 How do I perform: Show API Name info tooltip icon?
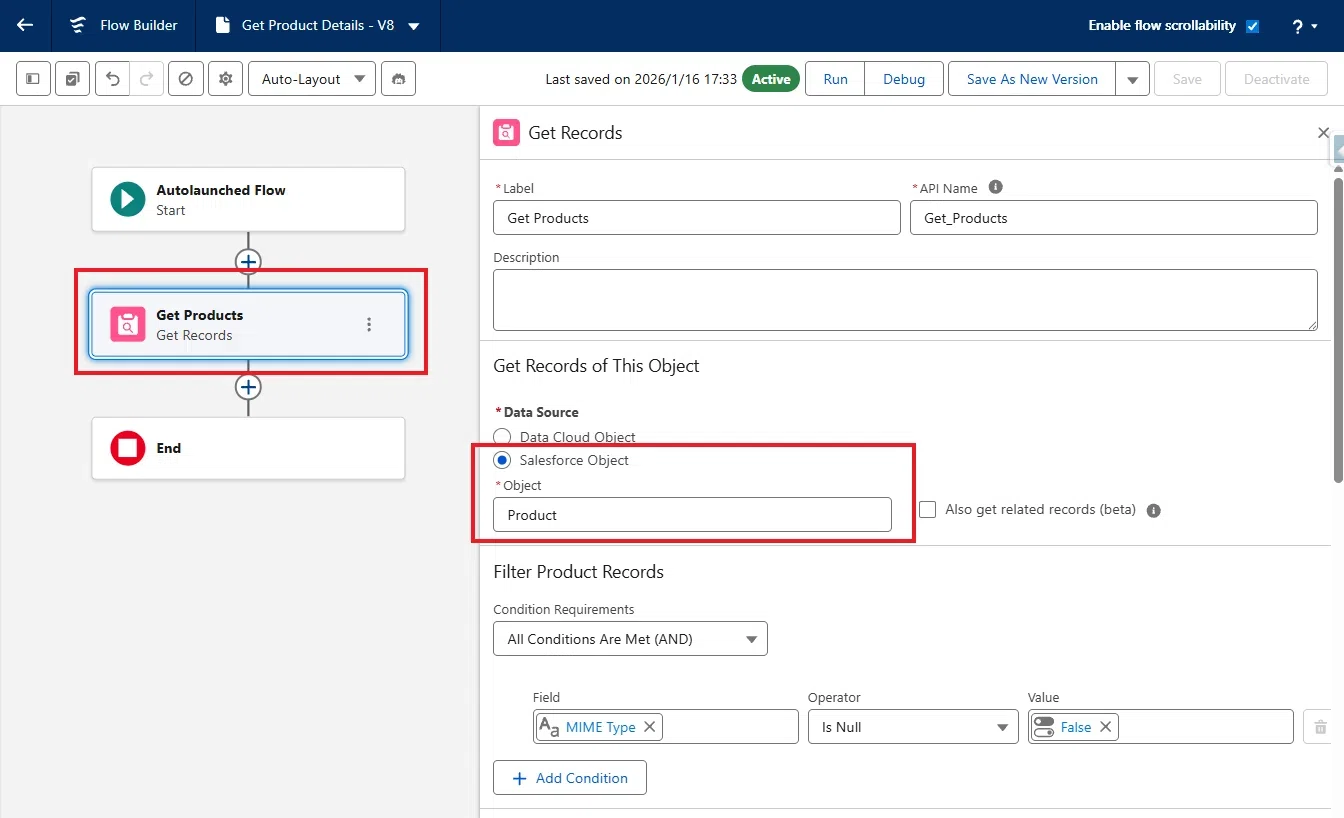click(x=995, y=187)
